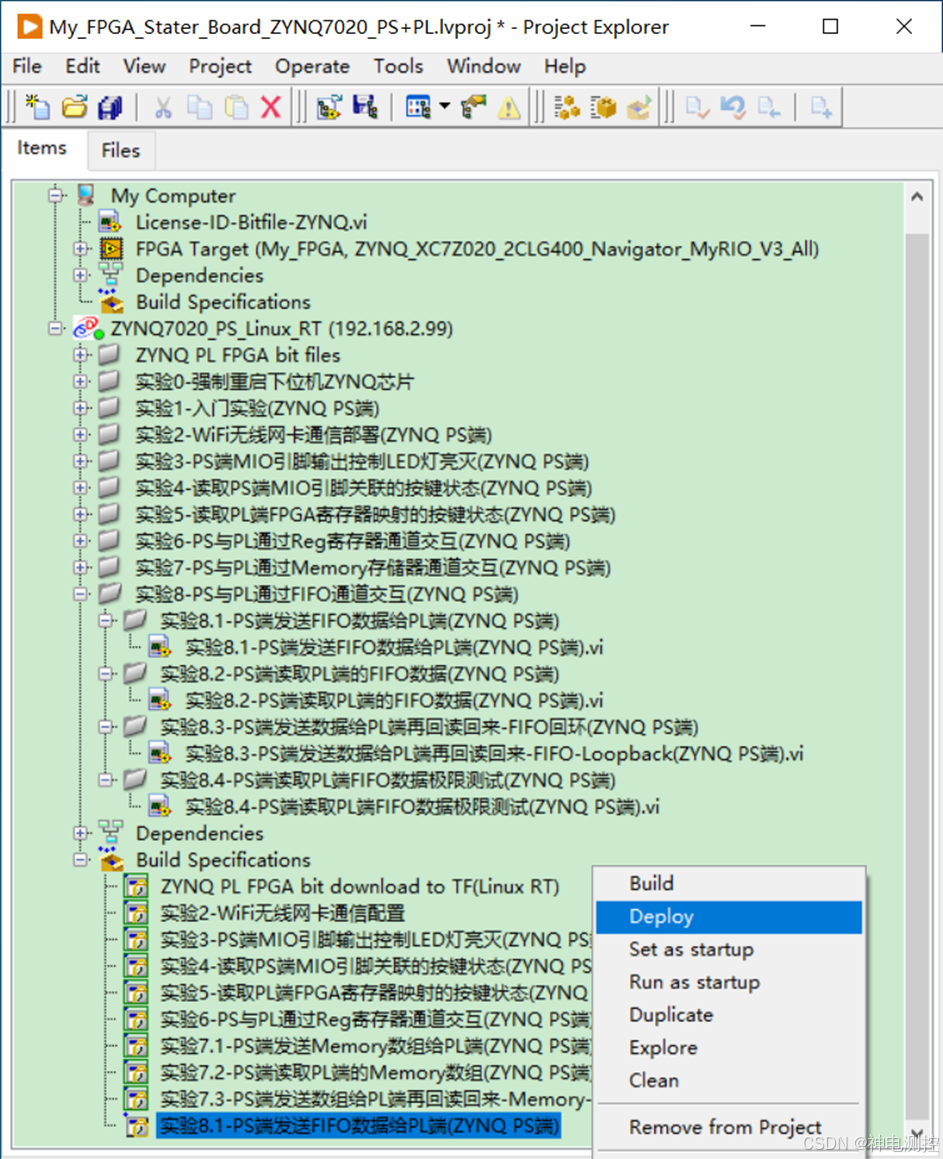Expand the 实验1-入门实验 folder

point(80,408)
